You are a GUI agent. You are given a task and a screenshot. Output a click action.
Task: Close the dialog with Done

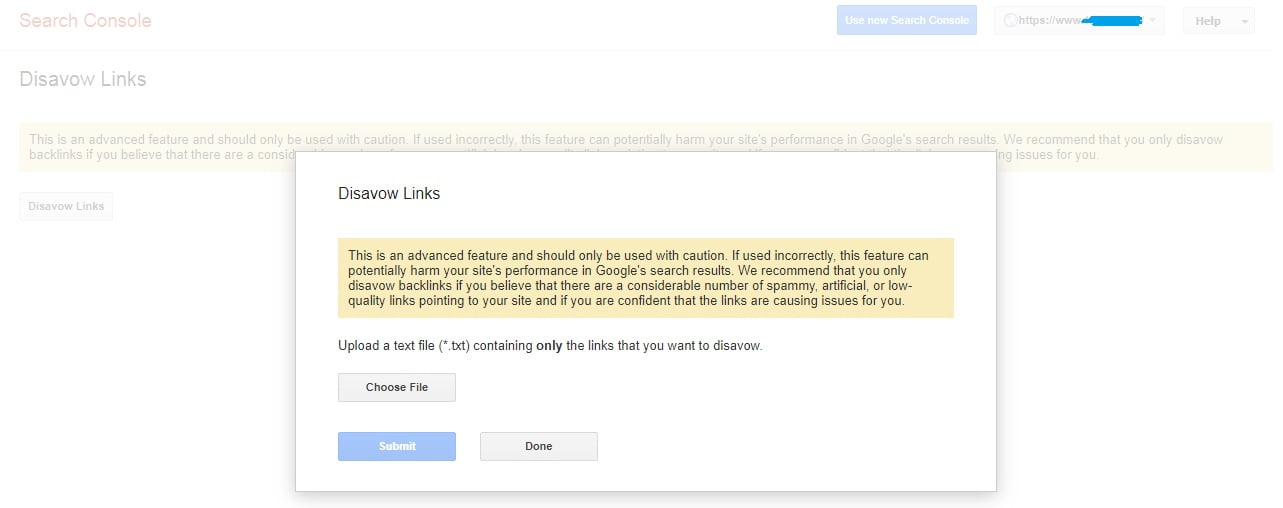[x=539, y=446]
